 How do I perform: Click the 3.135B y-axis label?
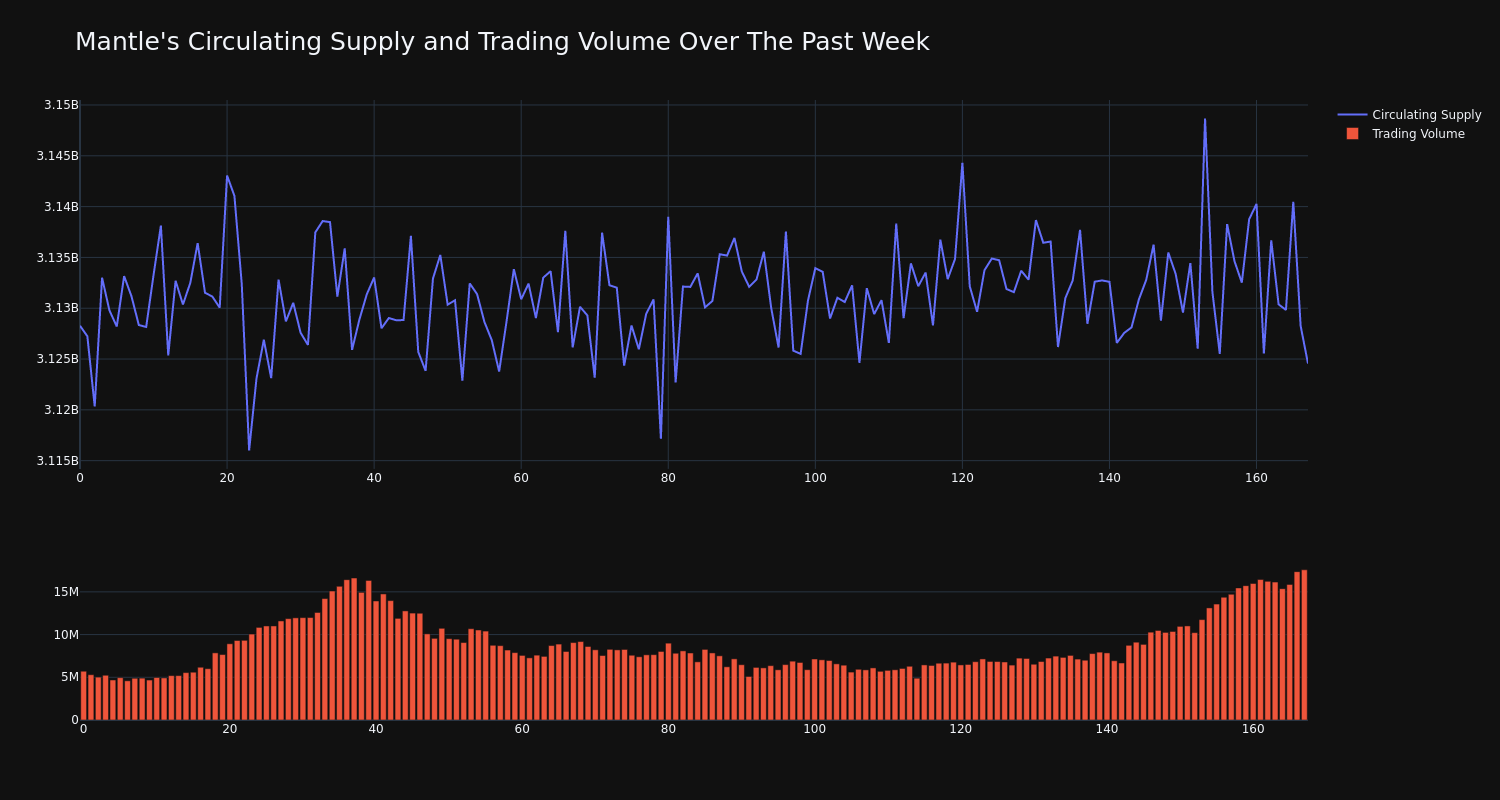click(x=57, y=258)
